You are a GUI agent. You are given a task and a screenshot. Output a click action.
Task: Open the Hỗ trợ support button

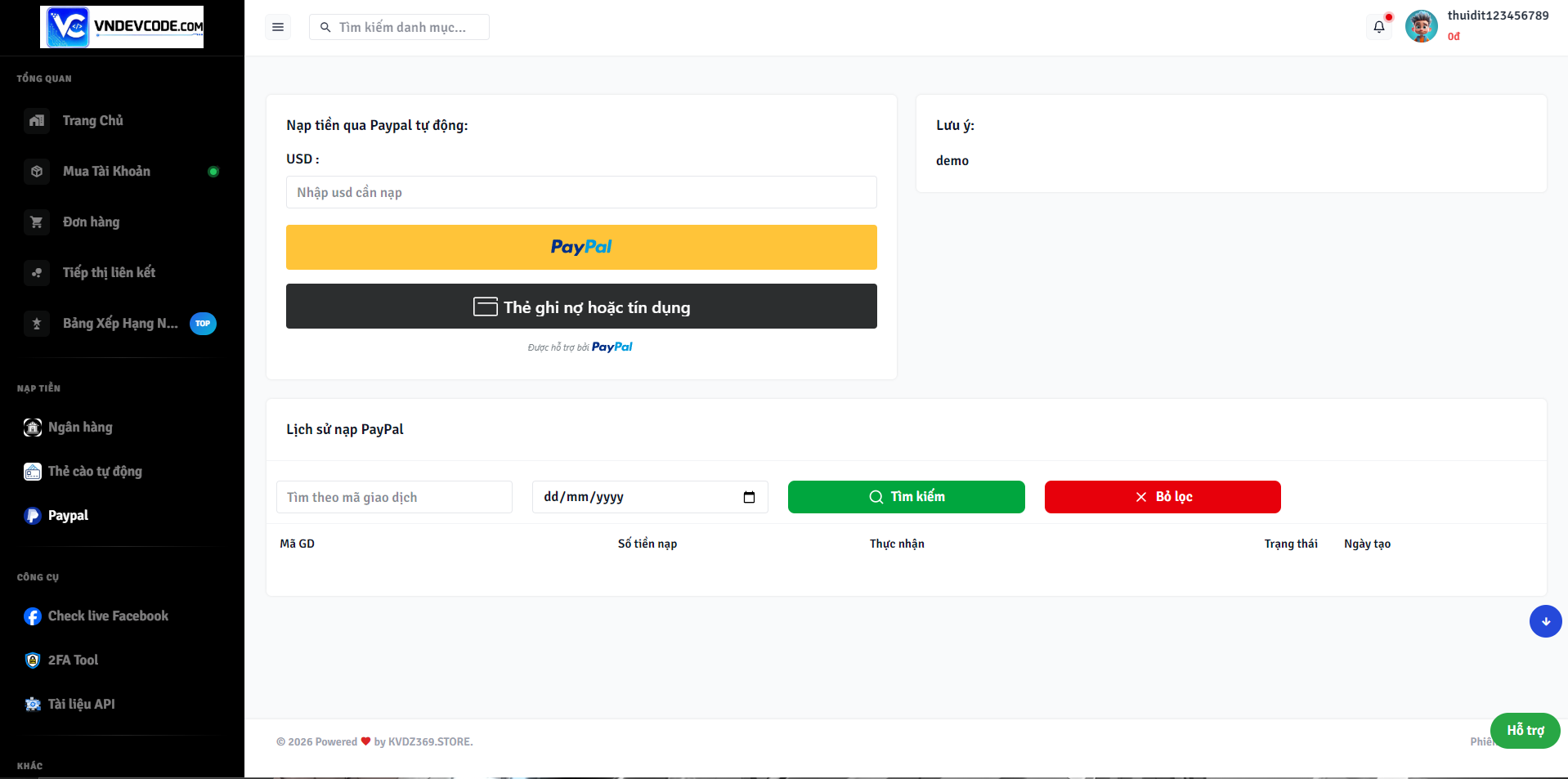coord(1525,731)
